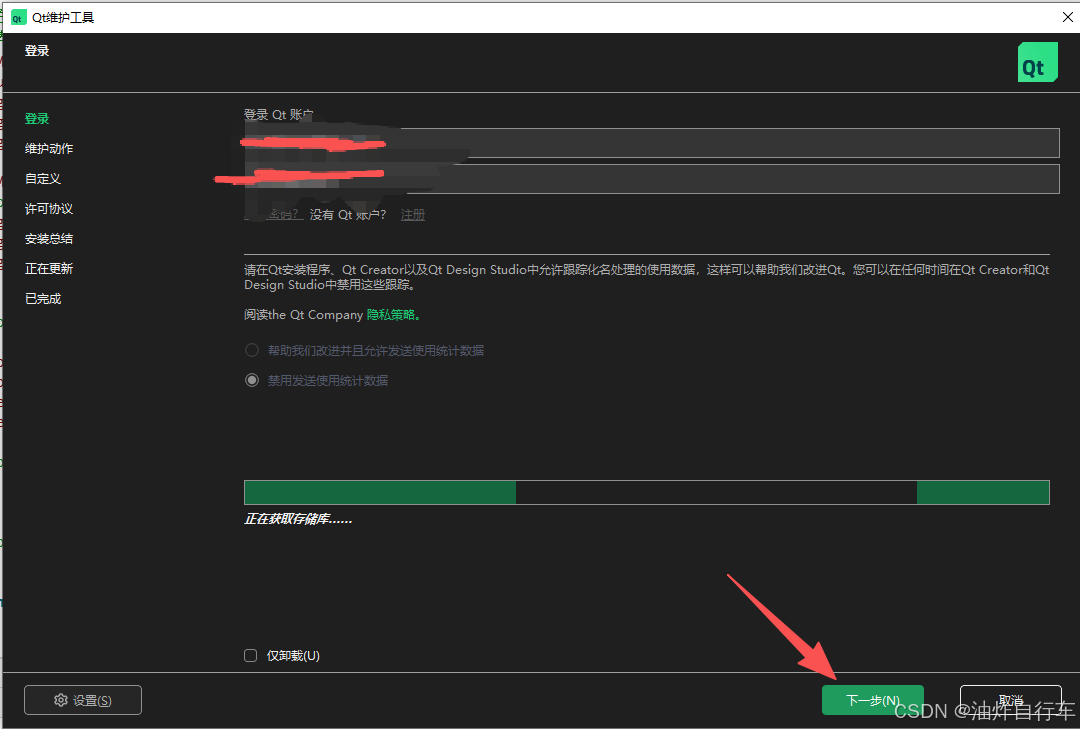Select the 许可协议 step in sidebar
Image resolution: width=1080 pixels, height=729 pixels.
[49, 209]
